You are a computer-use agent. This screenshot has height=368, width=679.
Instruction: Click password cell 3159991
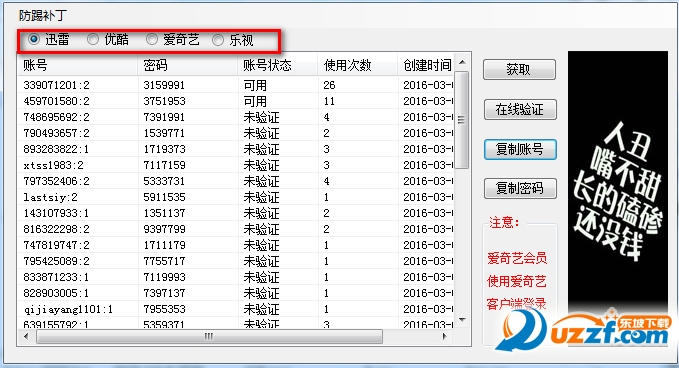coord(164,85)
